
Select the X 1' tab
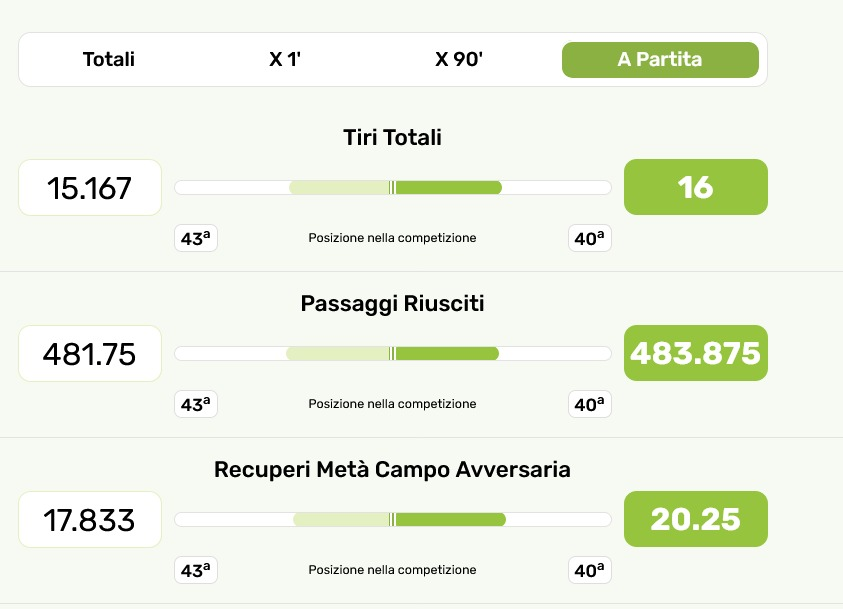click(285, 59)
